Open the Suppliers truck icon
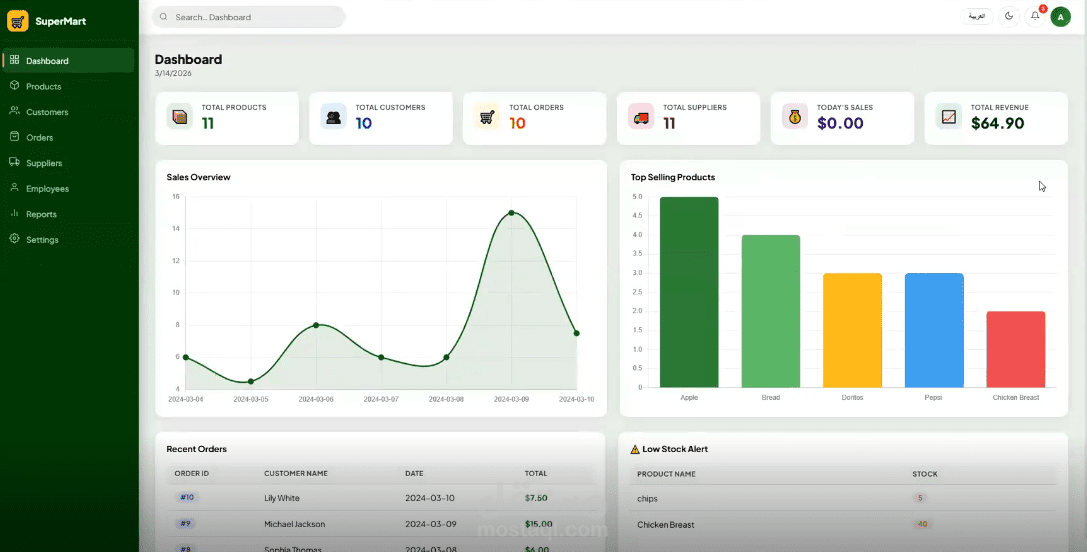The width and height of the screenshot is (1087, 552). pyautogui.click(x=14, y=162)
